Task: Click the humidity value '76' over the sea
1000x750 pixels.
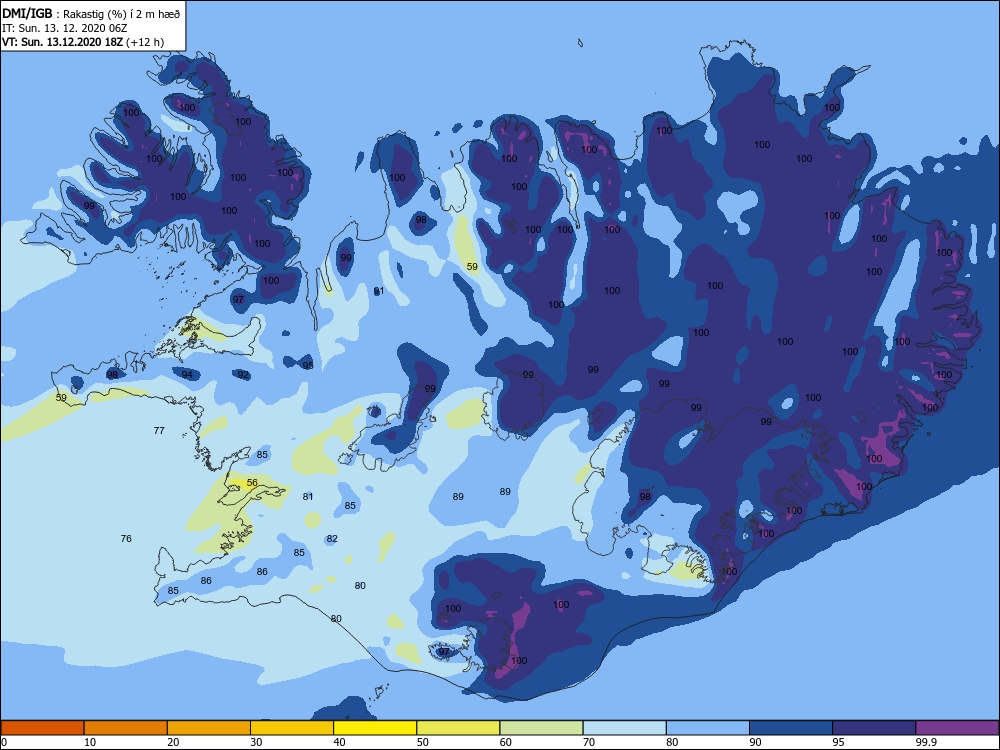Action: click(x=126, y=538)
